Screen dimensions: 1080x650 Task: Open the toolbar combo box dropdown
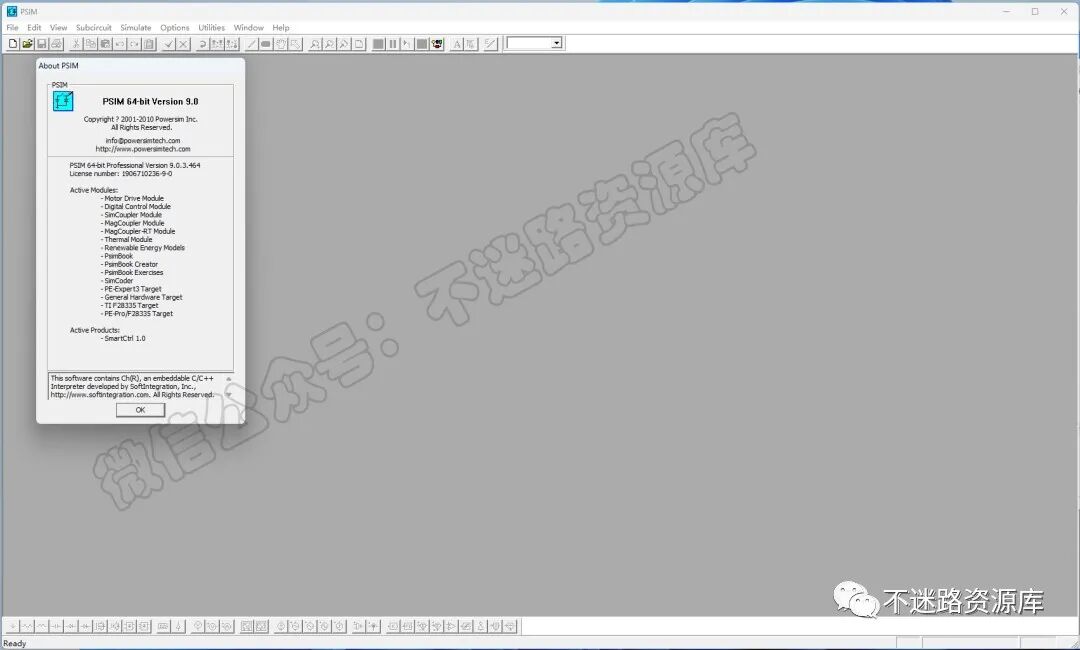[x=557, y=43]
